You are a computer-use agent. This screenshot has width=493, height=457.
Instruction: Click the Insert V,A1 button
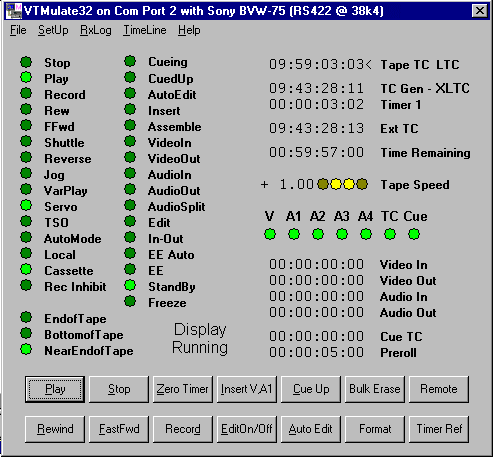tap(247, 389)
